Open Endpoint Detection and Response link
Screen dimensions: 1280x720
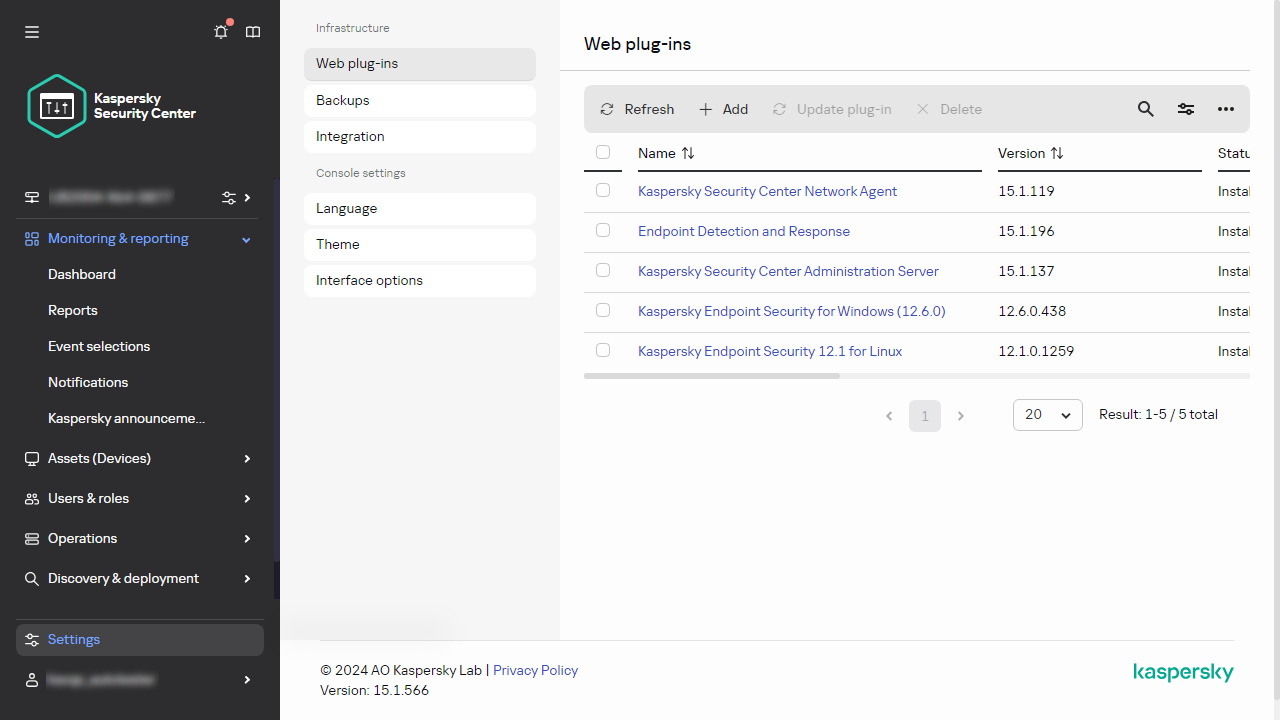coord(744,231)
